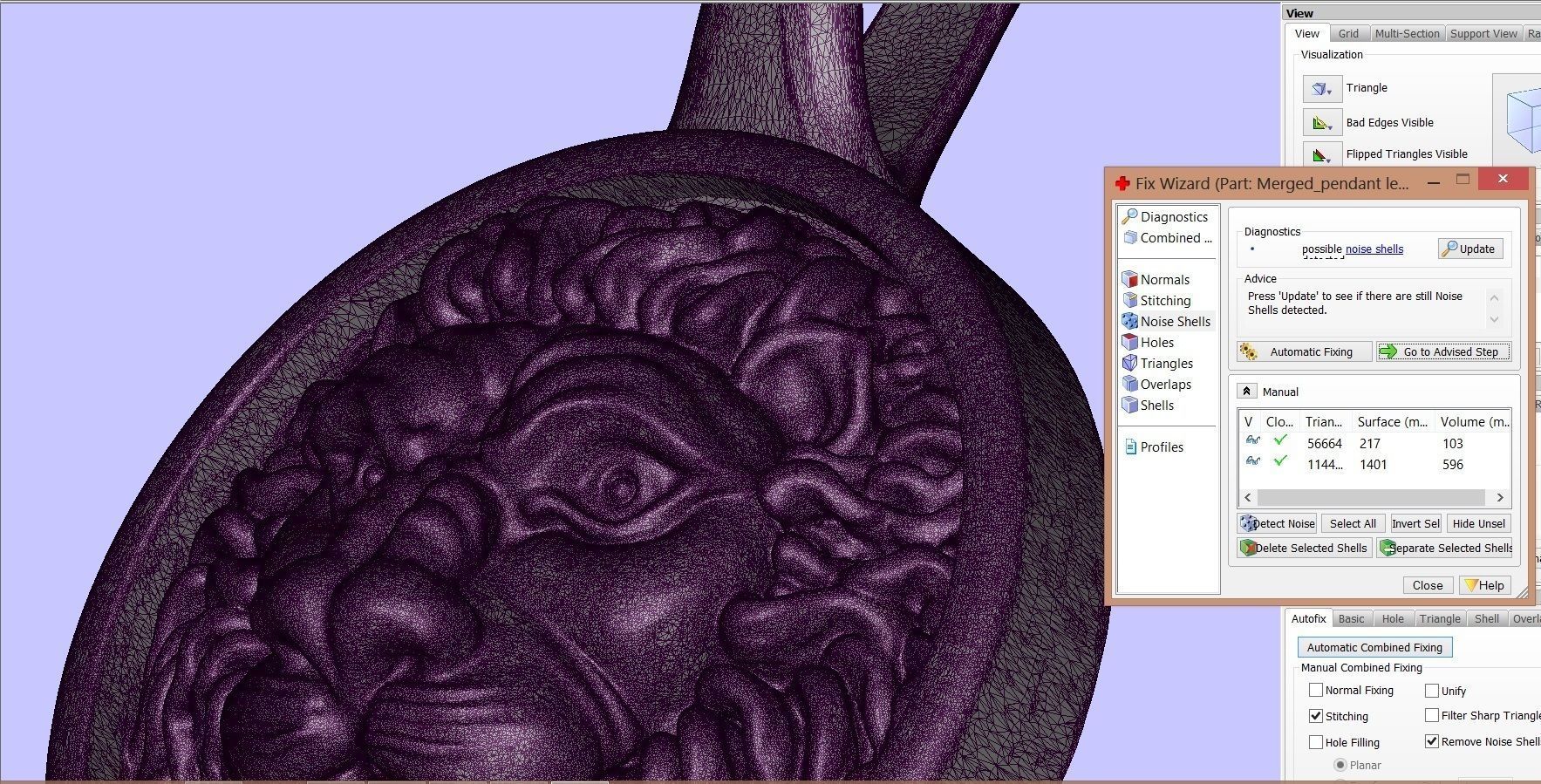Image resolution: width=1541 pixels, height=784 pixels.
Task: Open Profiles in Fix Wizard sidebar
Action: [x=1153, y=447]
